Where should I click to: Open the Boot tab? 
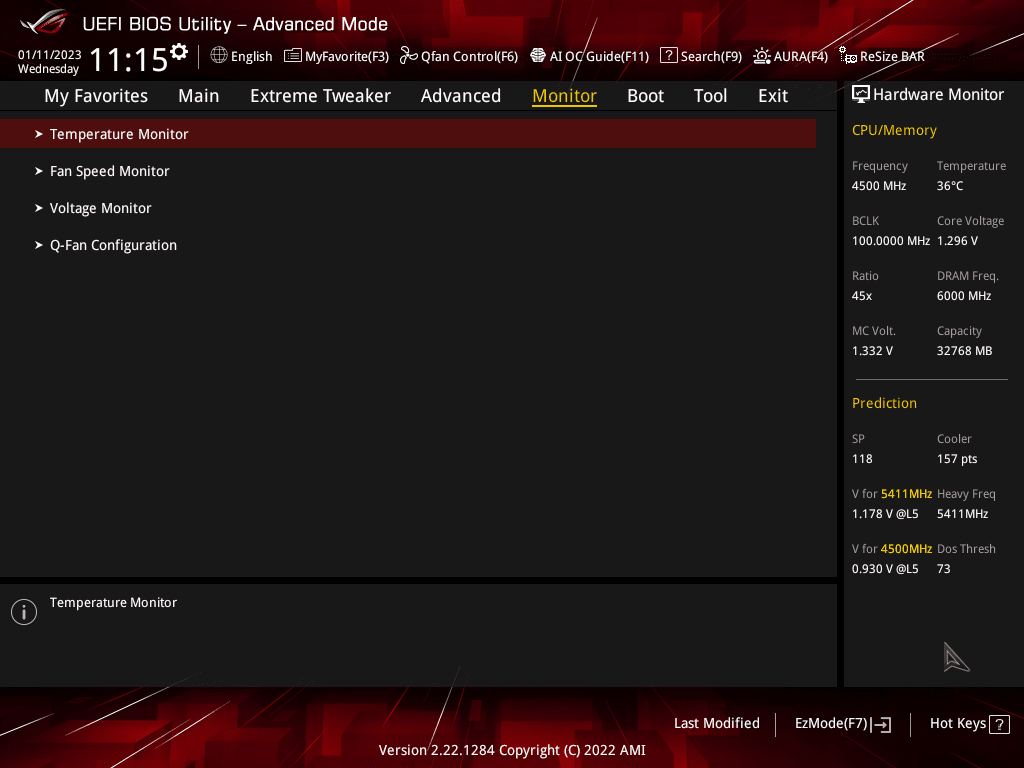[645, 96]
